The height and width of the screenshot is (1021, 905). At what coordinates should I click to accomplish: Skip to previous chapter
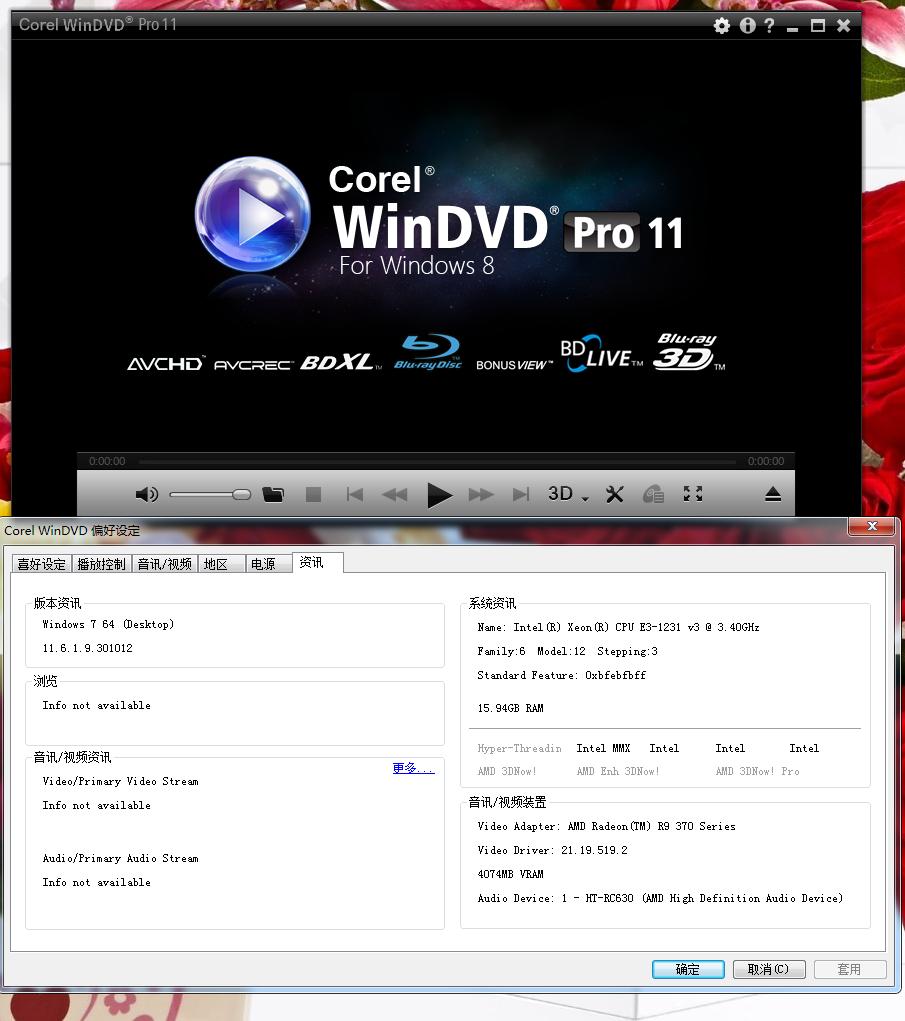355,494
